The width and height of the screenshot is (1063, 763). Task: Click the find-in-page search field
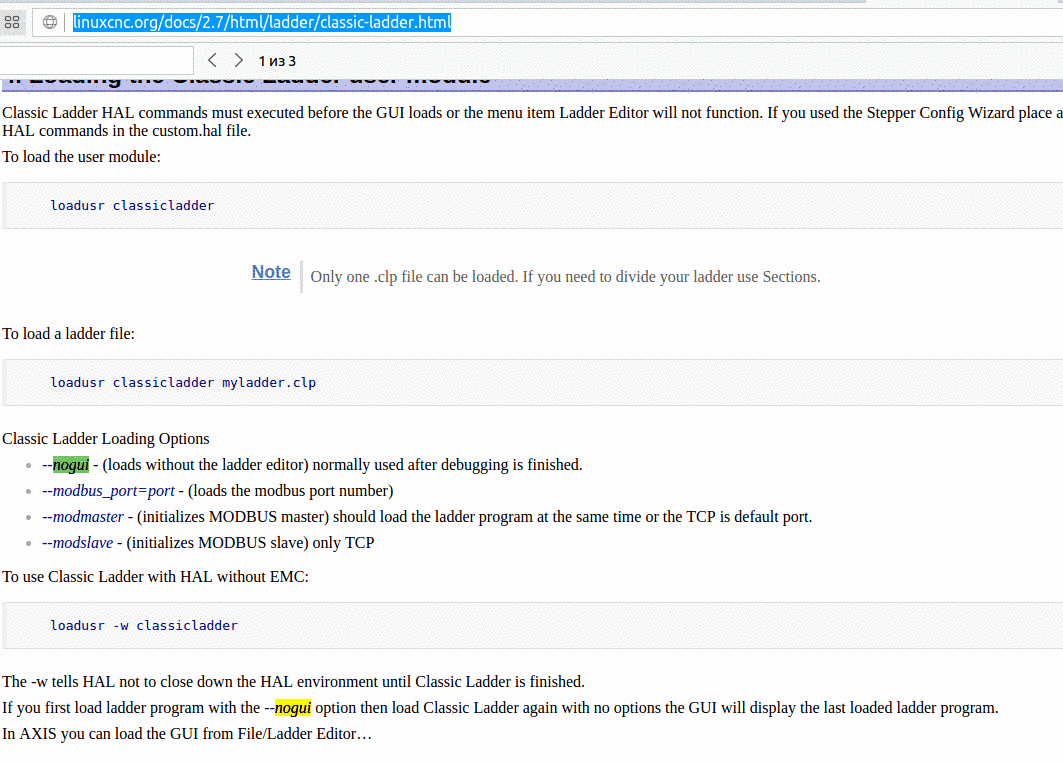tap(96, 60)
